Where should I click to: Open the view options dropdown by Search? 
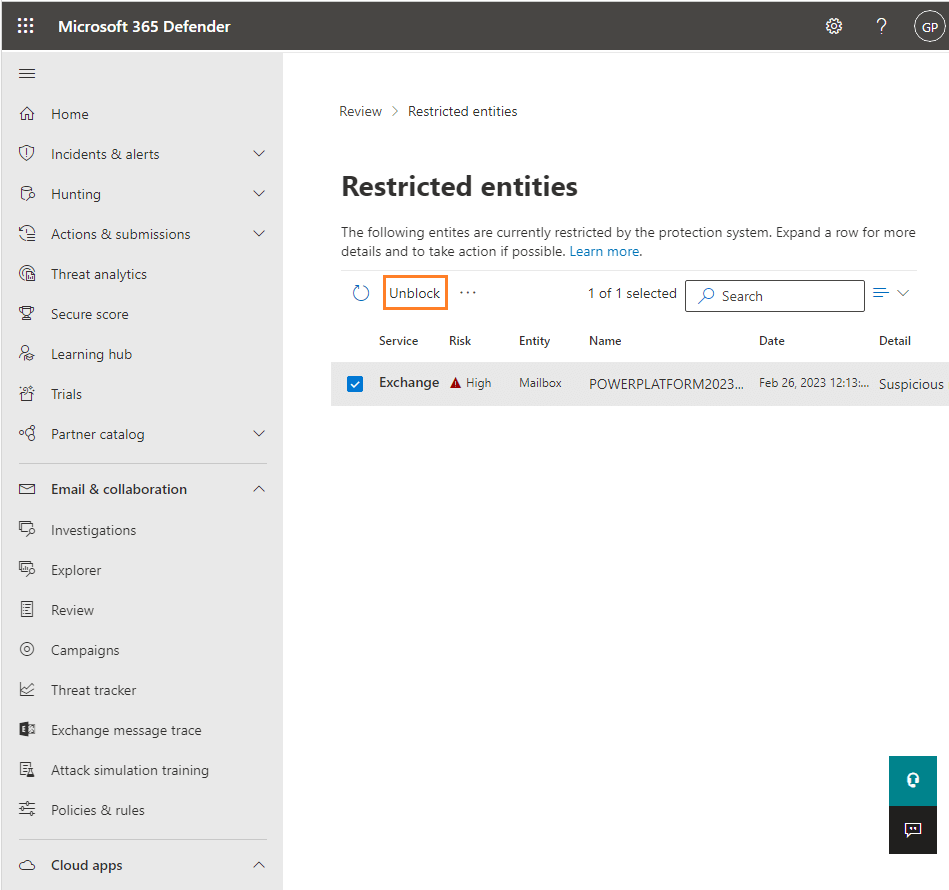(x=891, y=293)
